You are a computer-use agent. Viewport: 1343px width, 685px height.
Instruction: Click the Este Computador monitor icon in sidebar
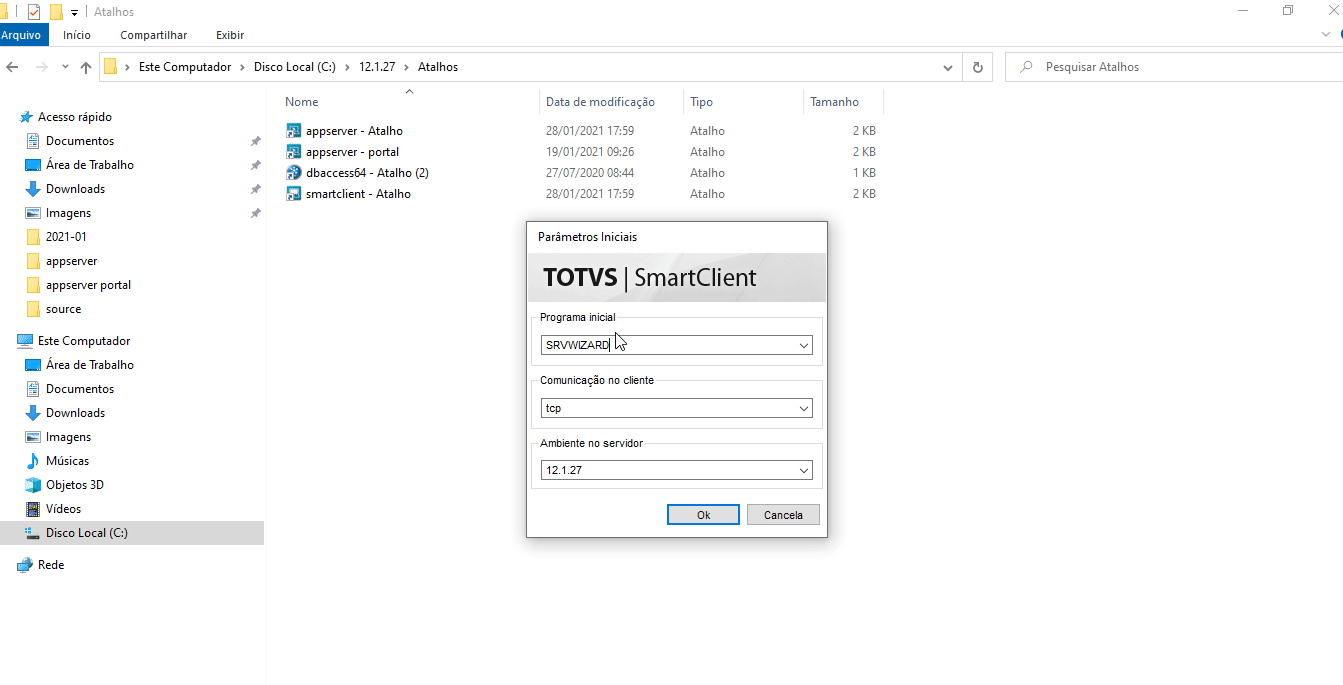pyautogui.click(x=26, y=341)
